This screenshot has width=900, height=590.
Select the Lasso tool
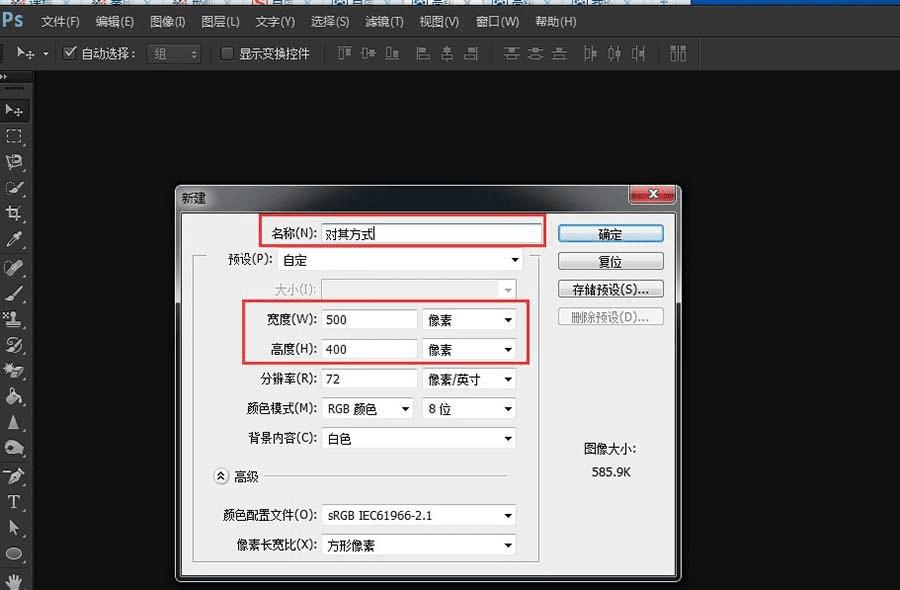click(x=14, y=162)
